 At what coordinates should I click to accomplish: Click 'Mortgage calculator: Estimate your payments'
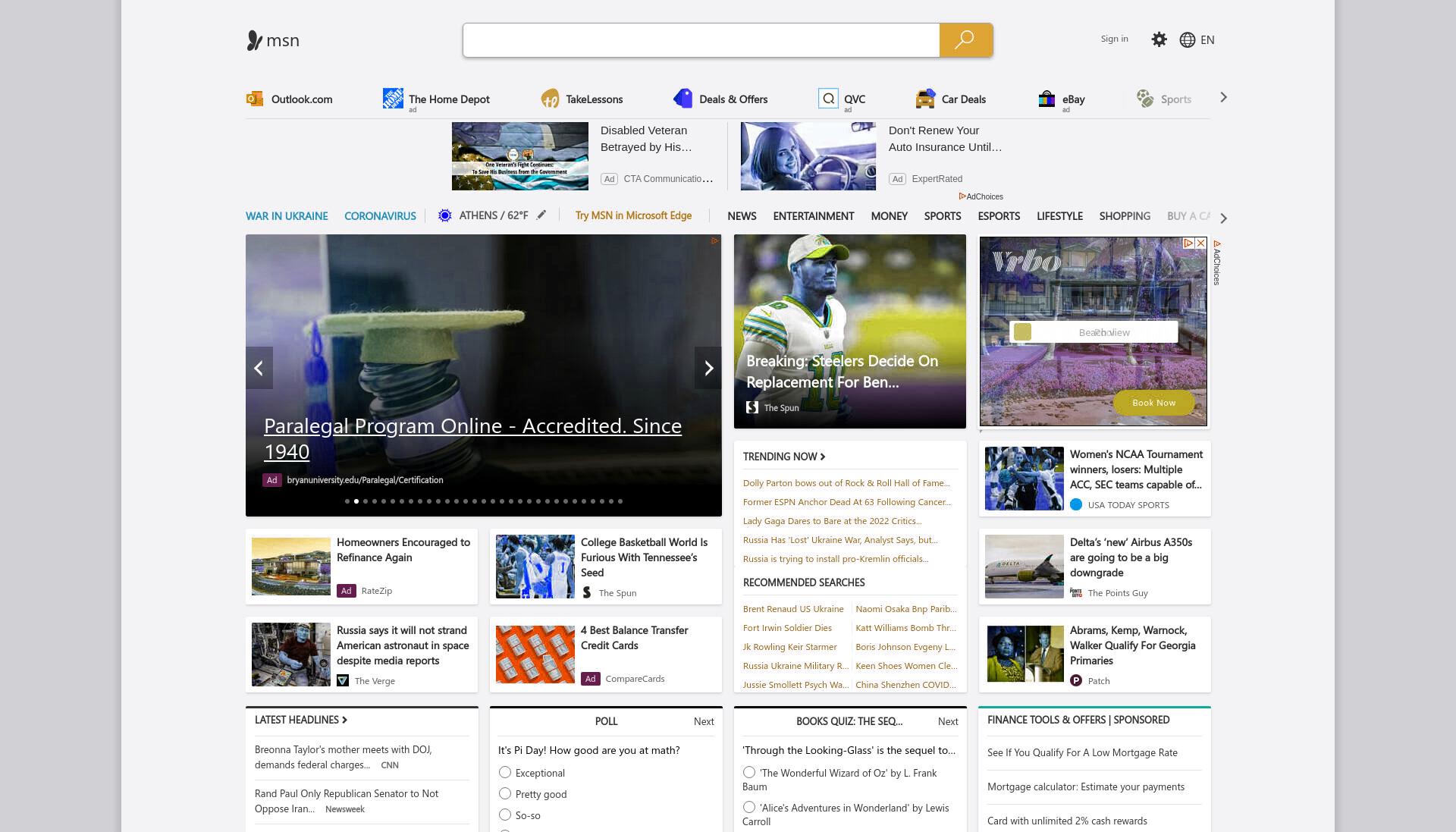(x=1086, y=786)
